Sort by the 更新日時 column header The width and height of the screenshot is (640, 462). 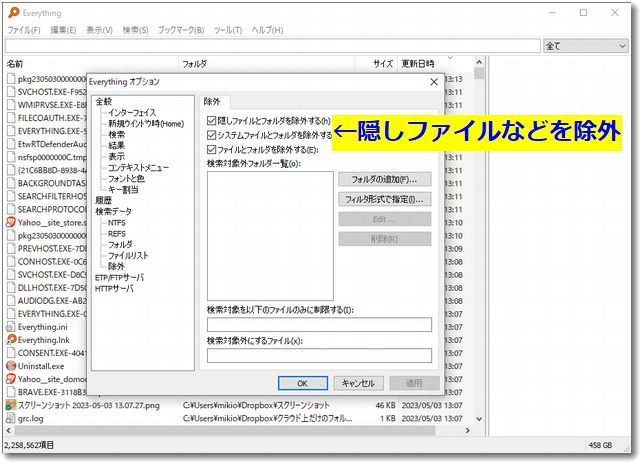[x=433, y=64]
